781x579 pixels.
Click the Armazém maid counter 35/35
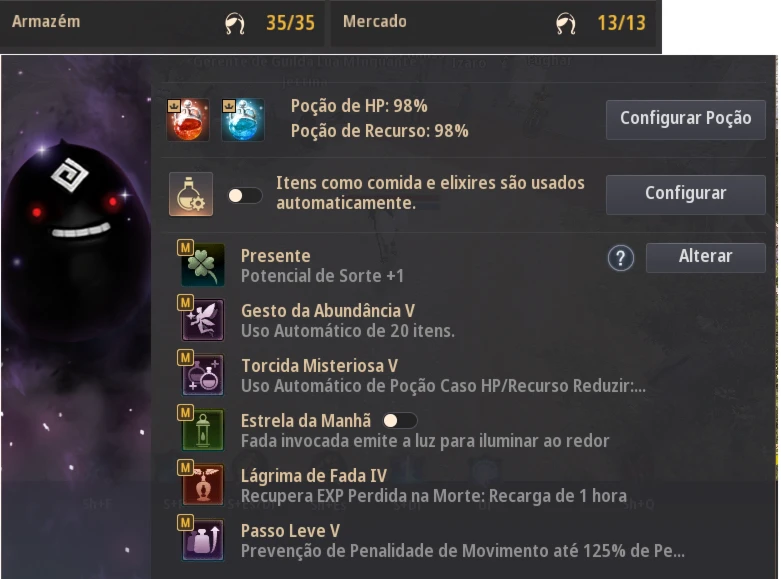[x=290, y=23]
